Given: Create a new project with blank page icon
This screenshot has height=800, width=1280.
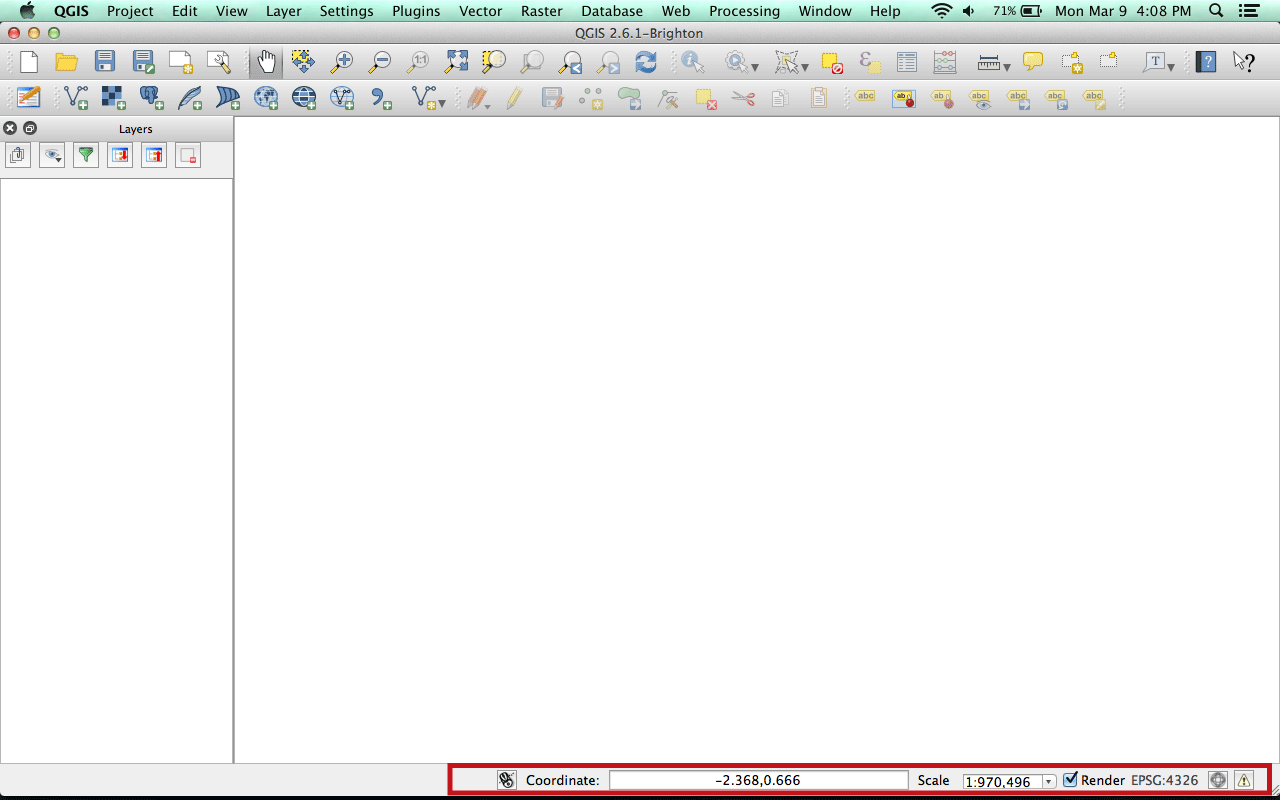Looking at the screenshot, I should (x=29, y=62).
